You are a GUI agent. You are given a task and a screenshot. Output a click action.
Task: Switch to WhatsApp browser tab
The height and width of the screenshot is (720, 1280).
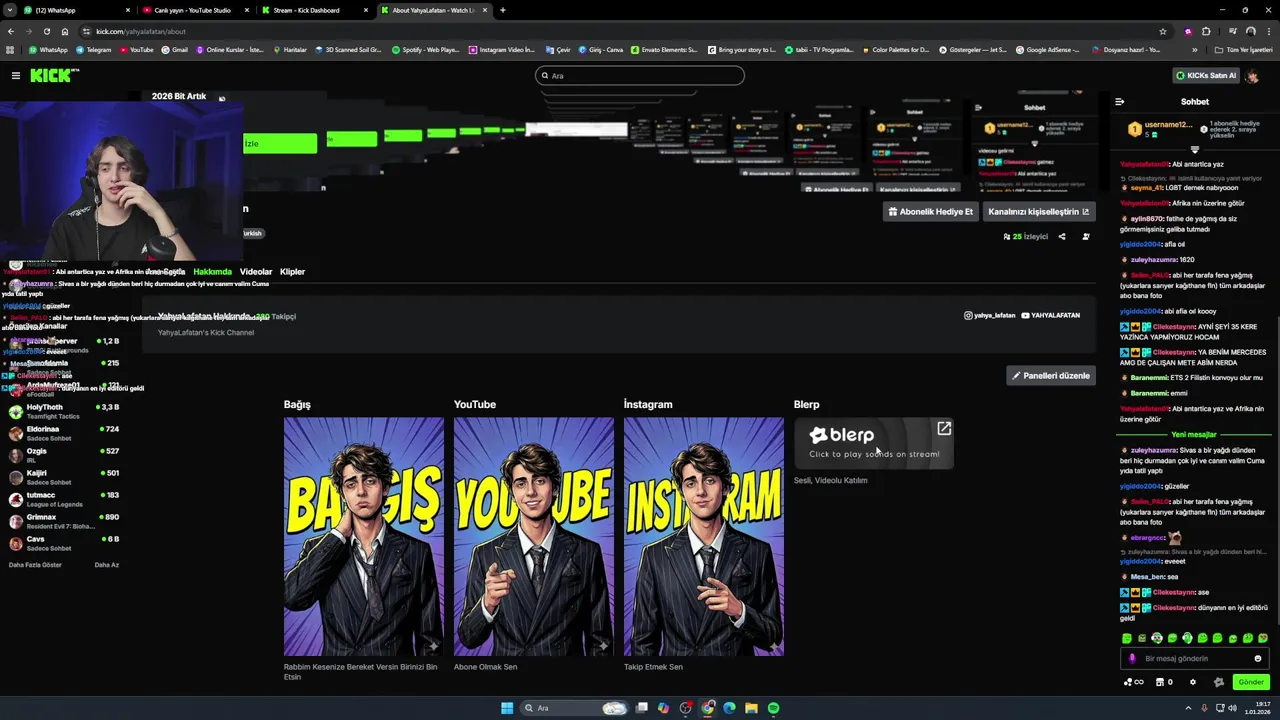click(75, 10)
